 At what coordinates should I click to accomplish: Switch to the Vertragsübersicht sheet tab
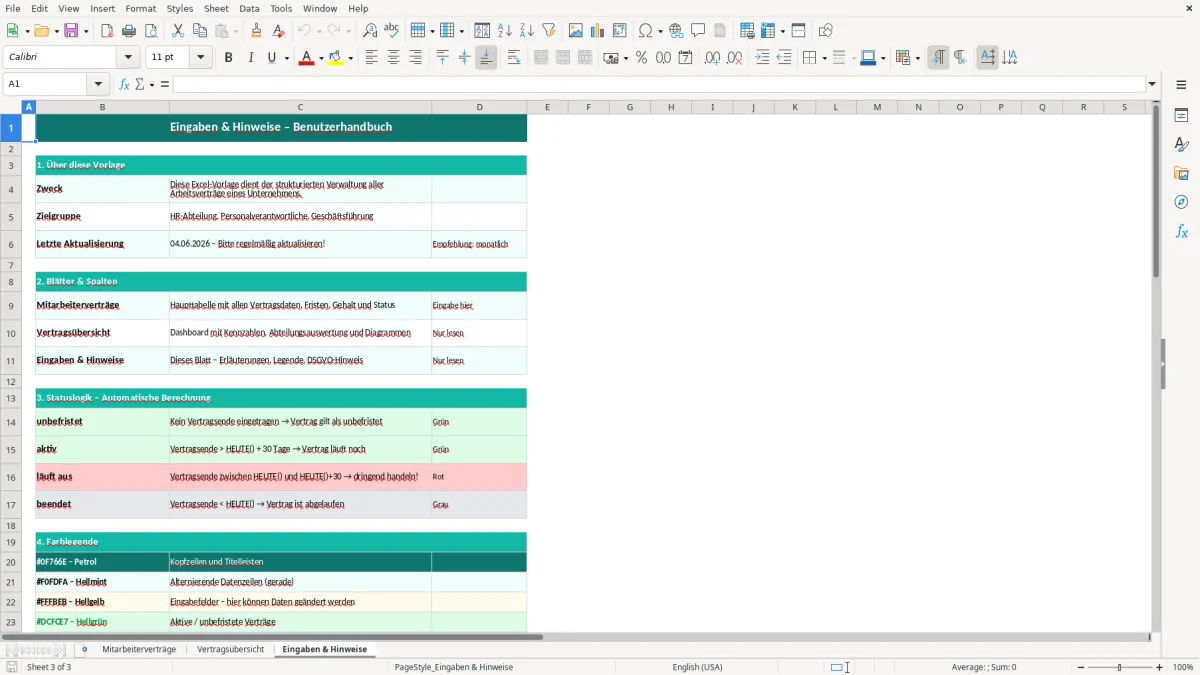click(231, 649)
